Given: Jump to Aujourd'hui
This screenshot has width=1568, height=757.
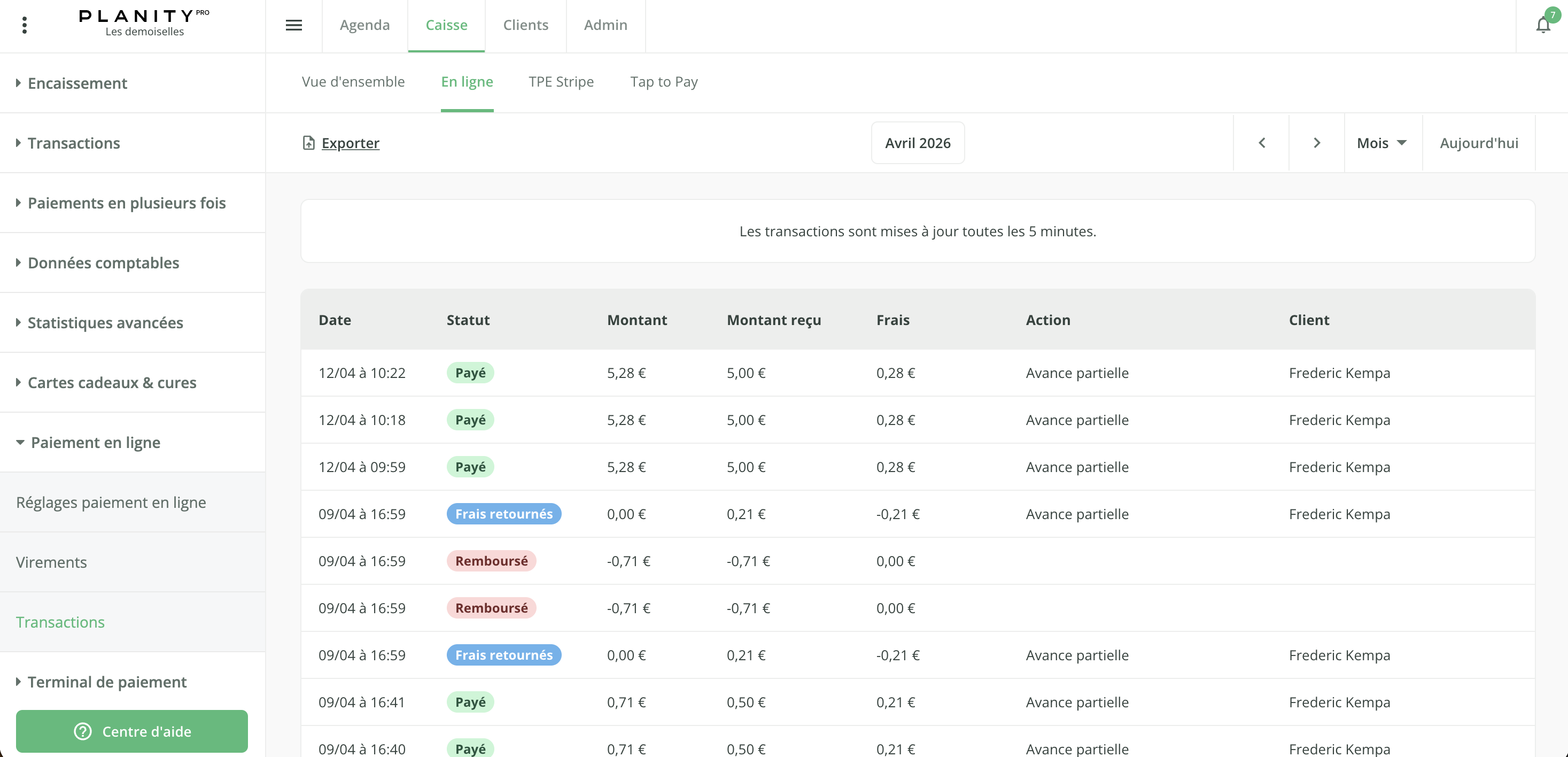Looking at the screenshot, I should (x=1478, y=143).
